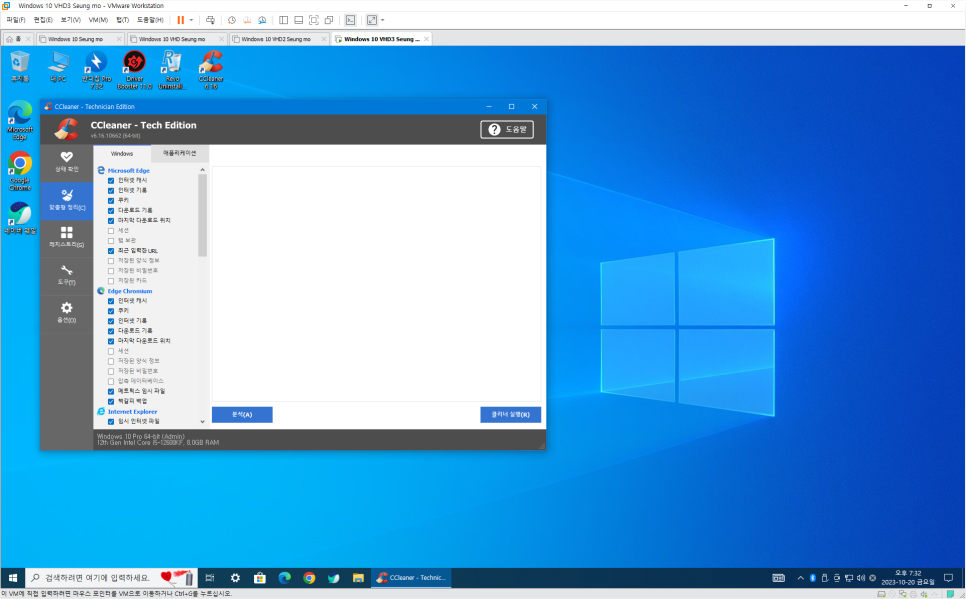Check the 저장된 카드 checkbox
966x599 pixels.
coord(111,280)
